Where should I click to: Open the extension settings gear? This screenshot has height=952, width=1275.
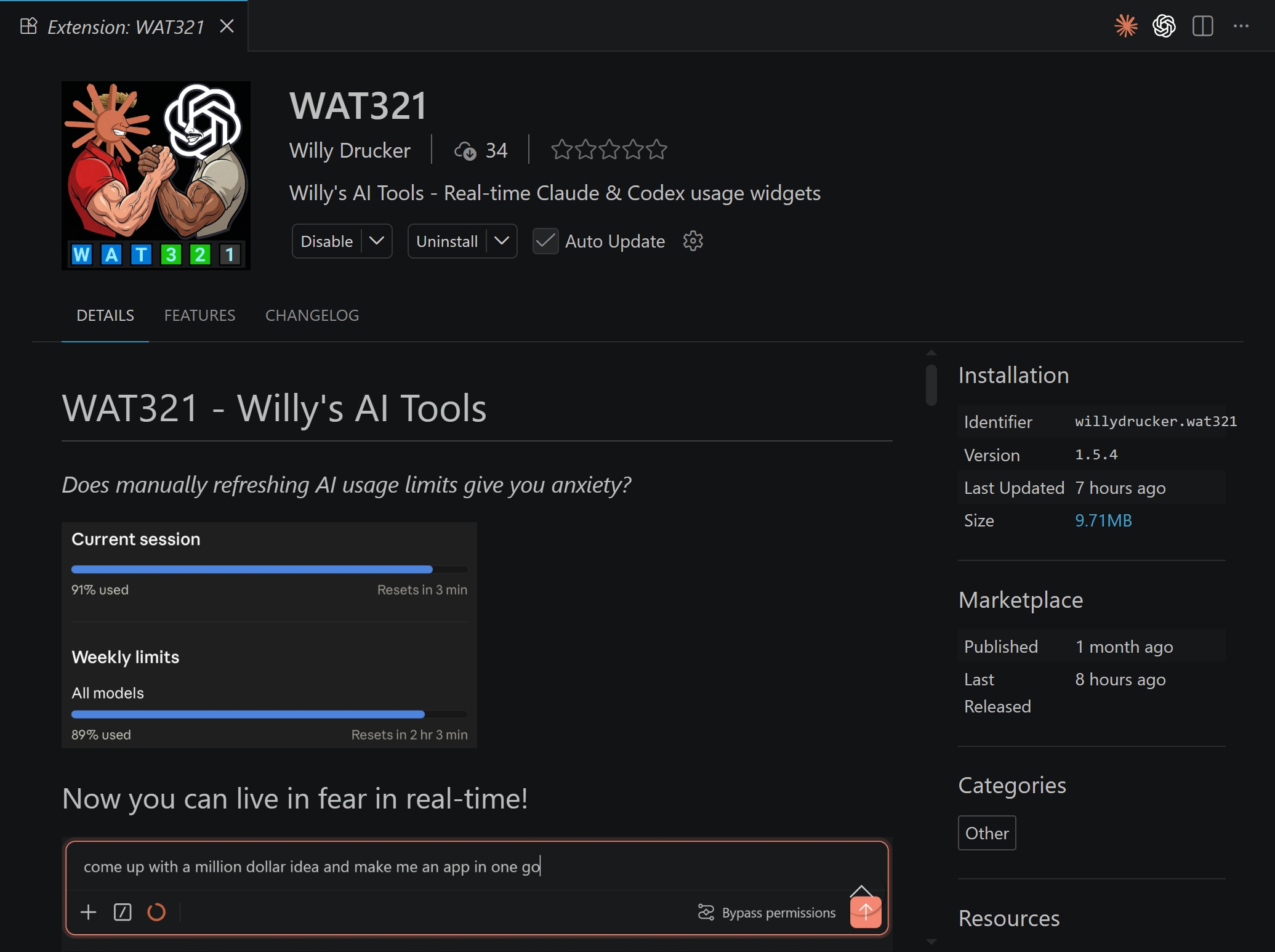pos(693,241)
